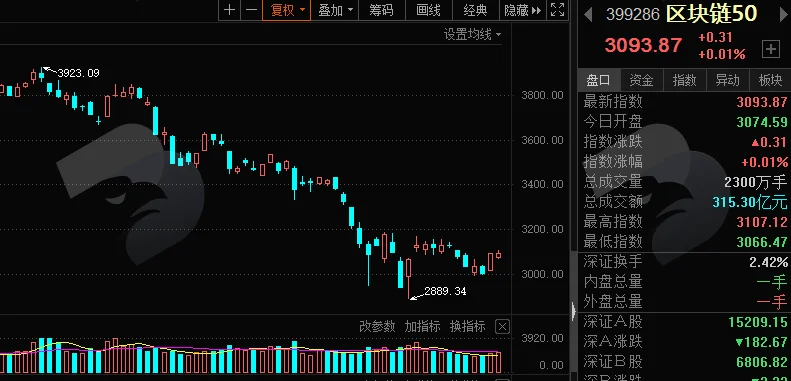Click the 改参数 link
The image size is (791, 381).
pos(377,326)
